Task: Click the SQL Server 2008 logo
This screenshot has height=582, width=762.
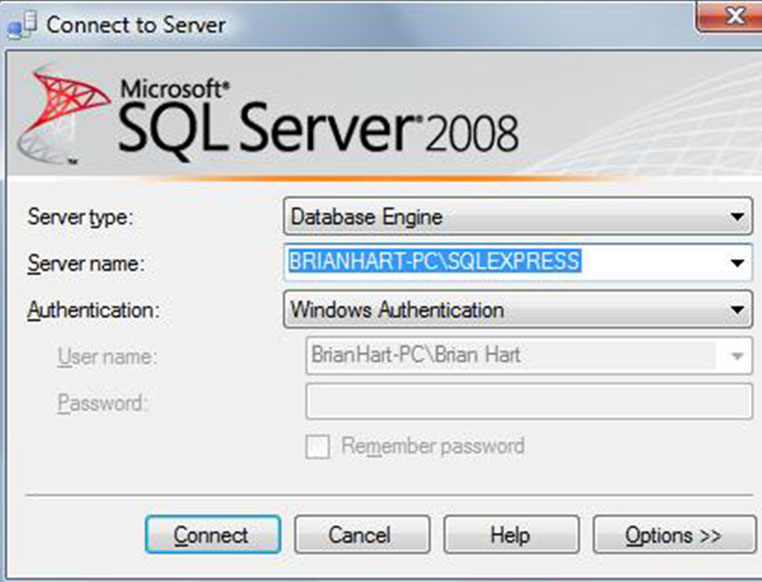Action: click(x=269, y=115)
